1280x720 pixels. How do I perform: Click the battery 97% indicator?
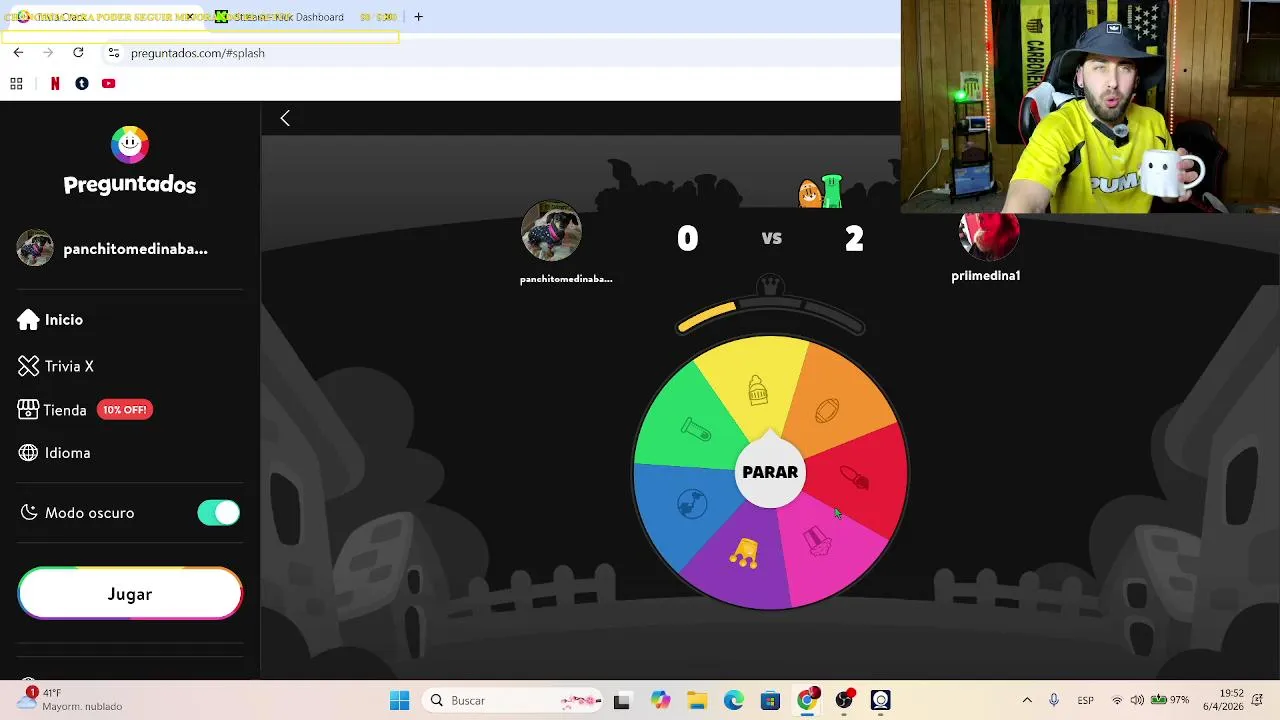tap(1170, 701)
